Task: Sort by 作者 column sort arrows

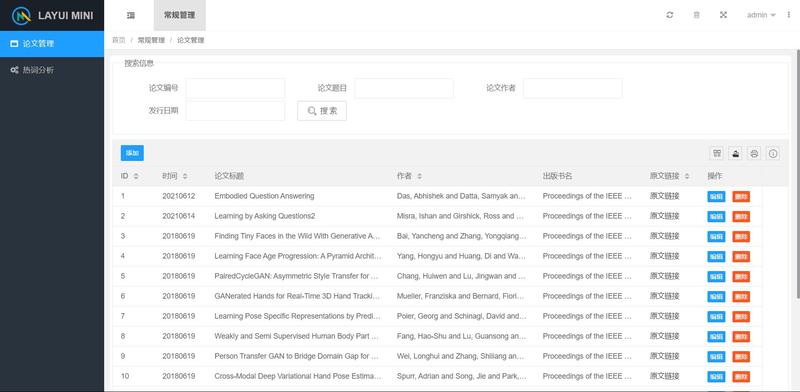Action: coord(419,176)
